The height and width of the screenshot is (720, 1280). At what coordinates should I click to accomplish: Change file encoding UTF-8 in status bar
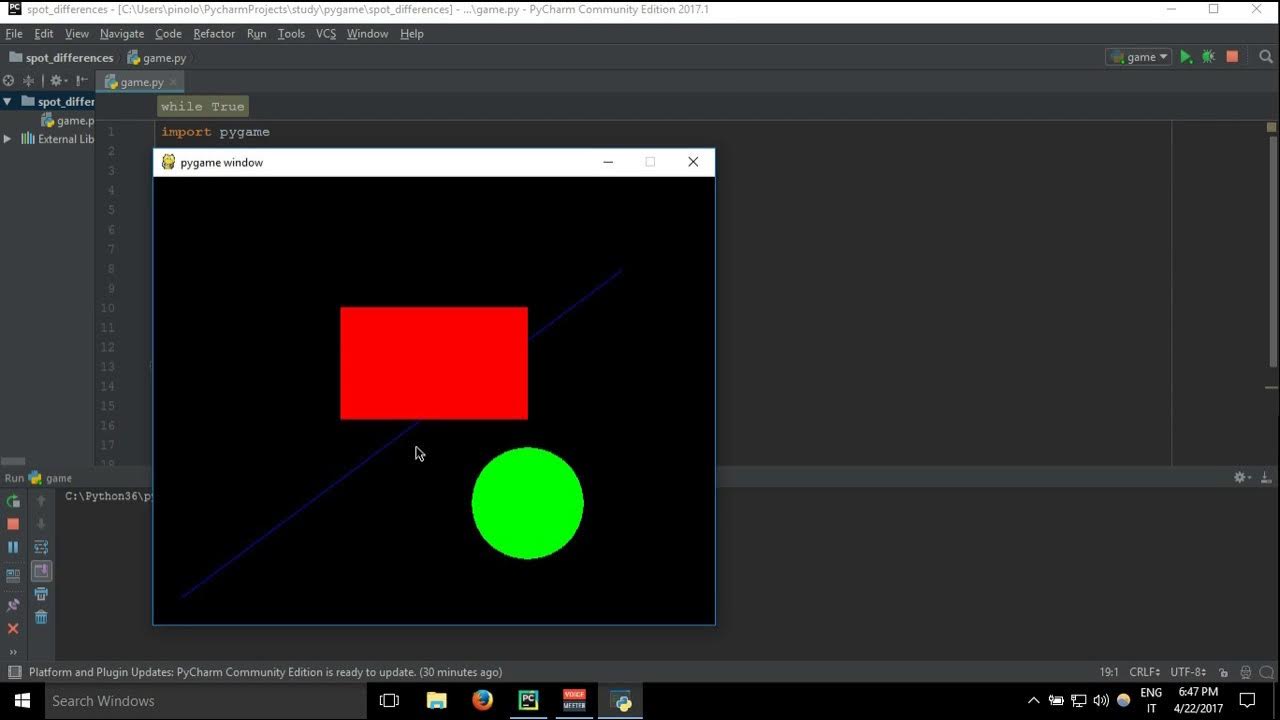tap(1188, 672)
